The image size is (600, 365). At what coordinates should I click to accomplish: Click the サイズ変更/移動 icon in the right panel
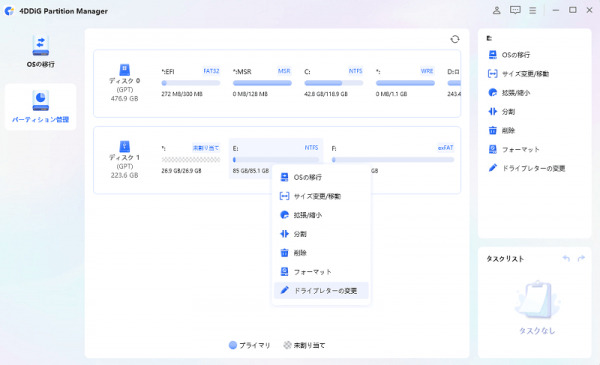(492, 73)
